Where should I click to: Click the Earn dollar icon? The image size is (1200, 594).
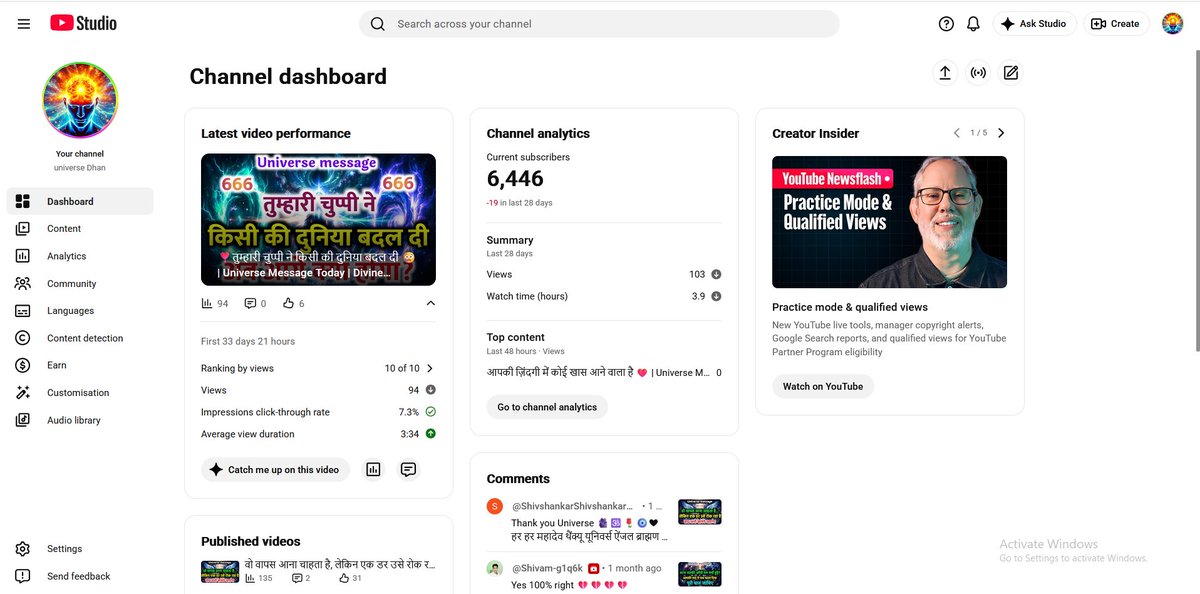tap(23, 366)
